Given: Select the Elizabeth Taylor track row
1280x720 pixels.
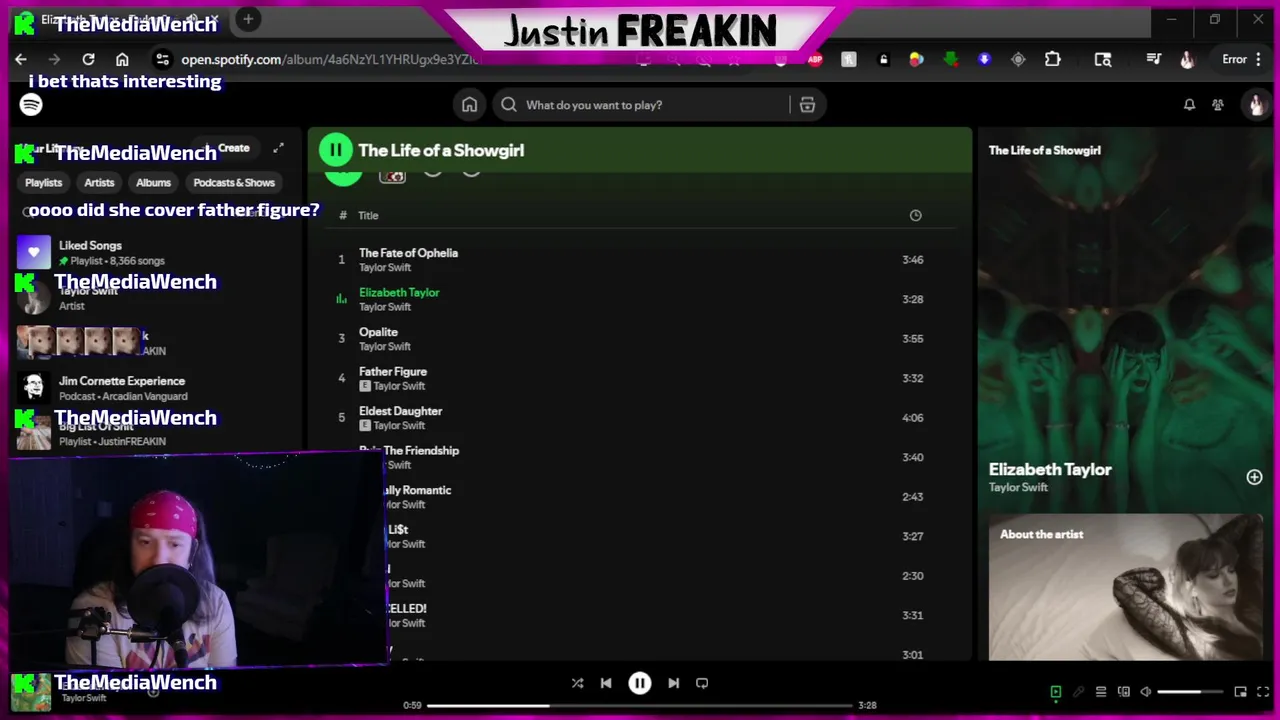Looking at the screenshot, I should [640, 299].
